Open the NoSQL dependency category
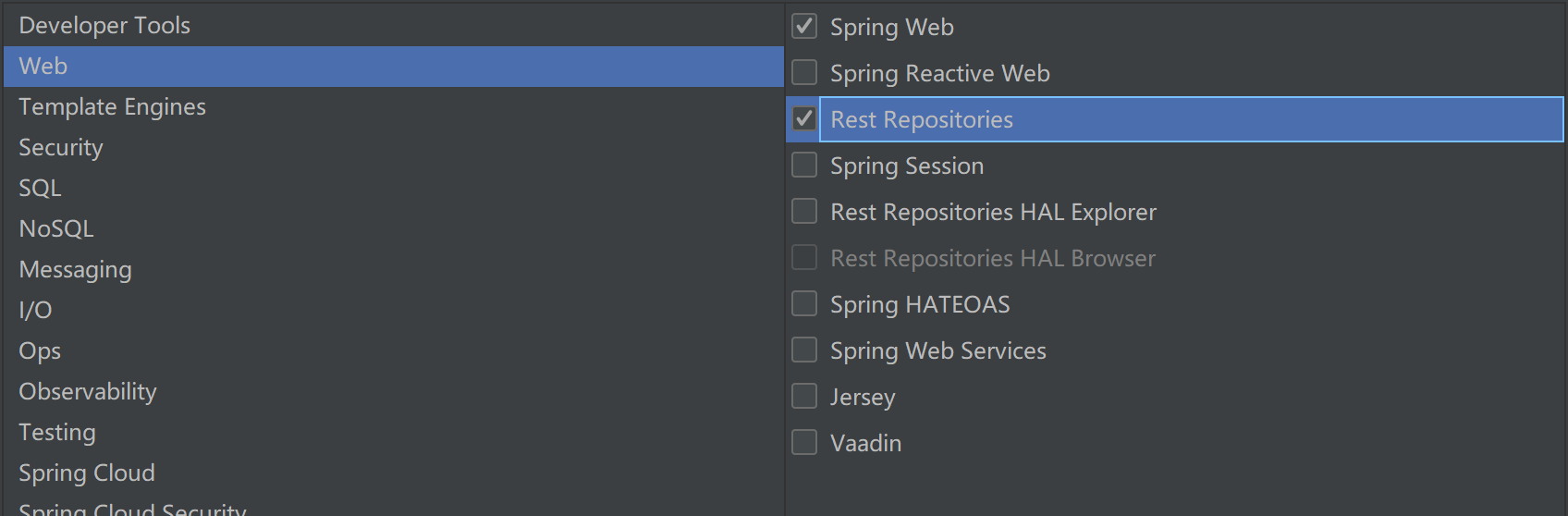The image size is (1568, 516). pos(56,229)
